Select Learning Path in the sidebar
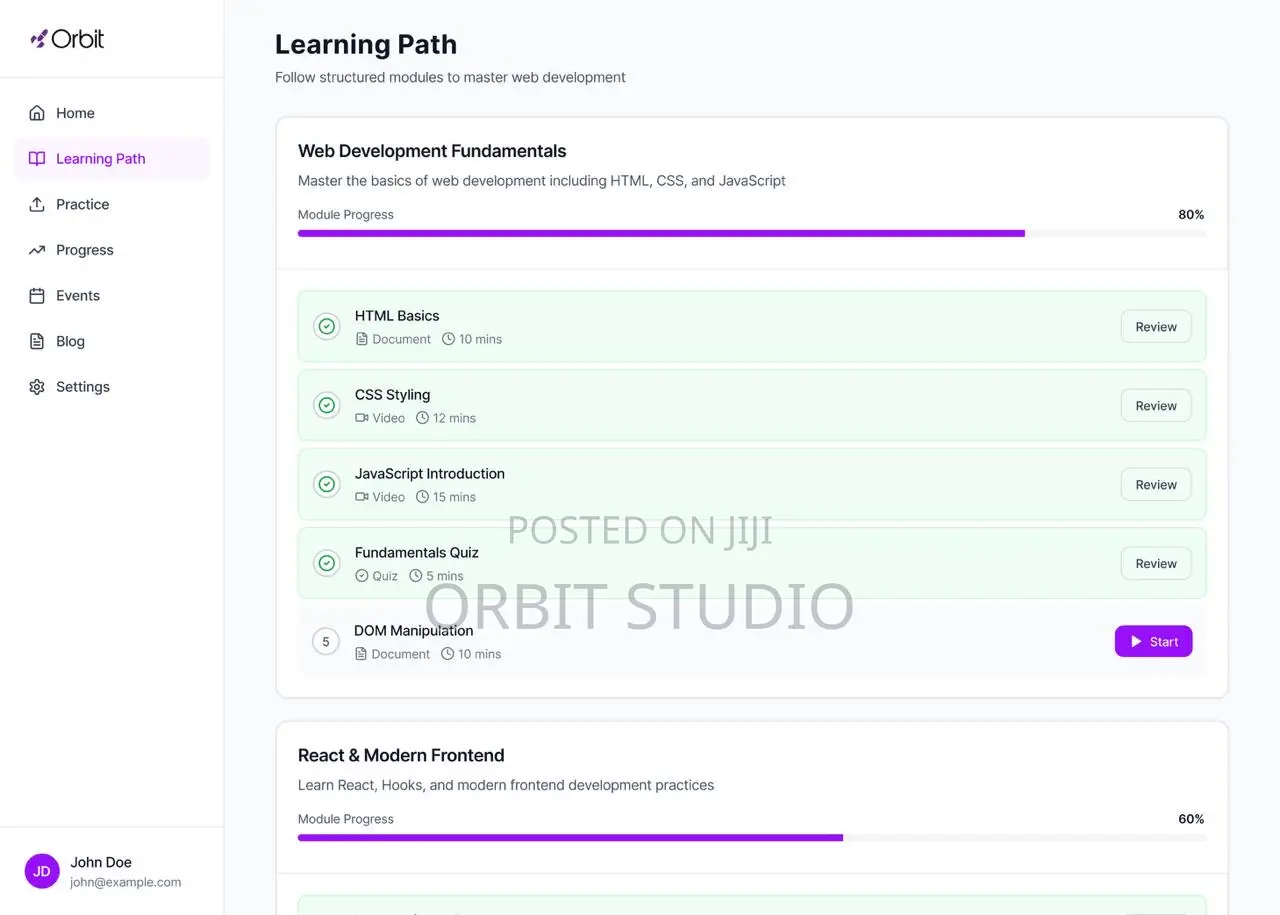This screenshot has width=1280, height=915. [112, 159]
